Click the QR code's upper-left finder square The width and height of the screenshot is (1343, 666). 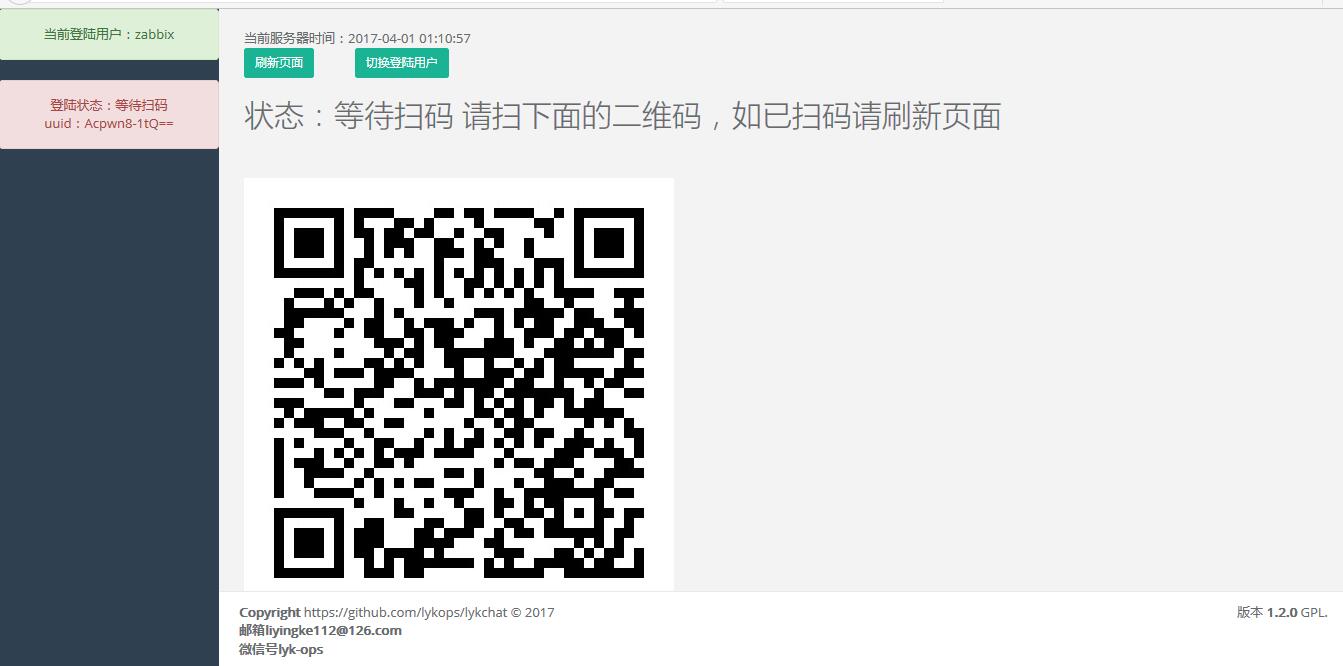click(x=309, y=243)
